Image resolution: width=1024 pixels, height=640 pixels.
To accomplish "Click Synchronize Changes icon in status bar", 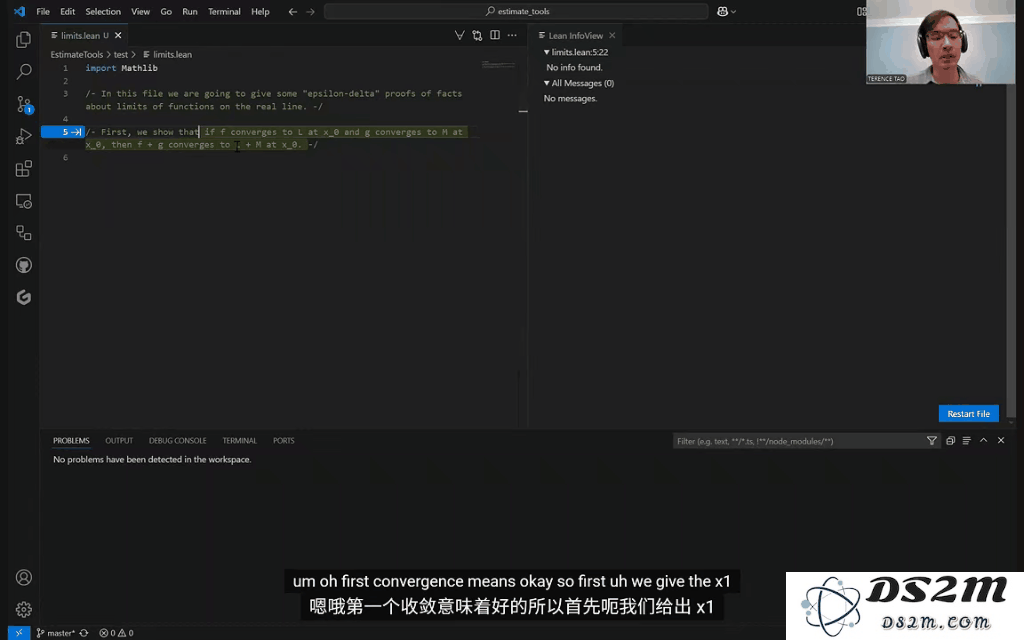I will tap(84, 633).
